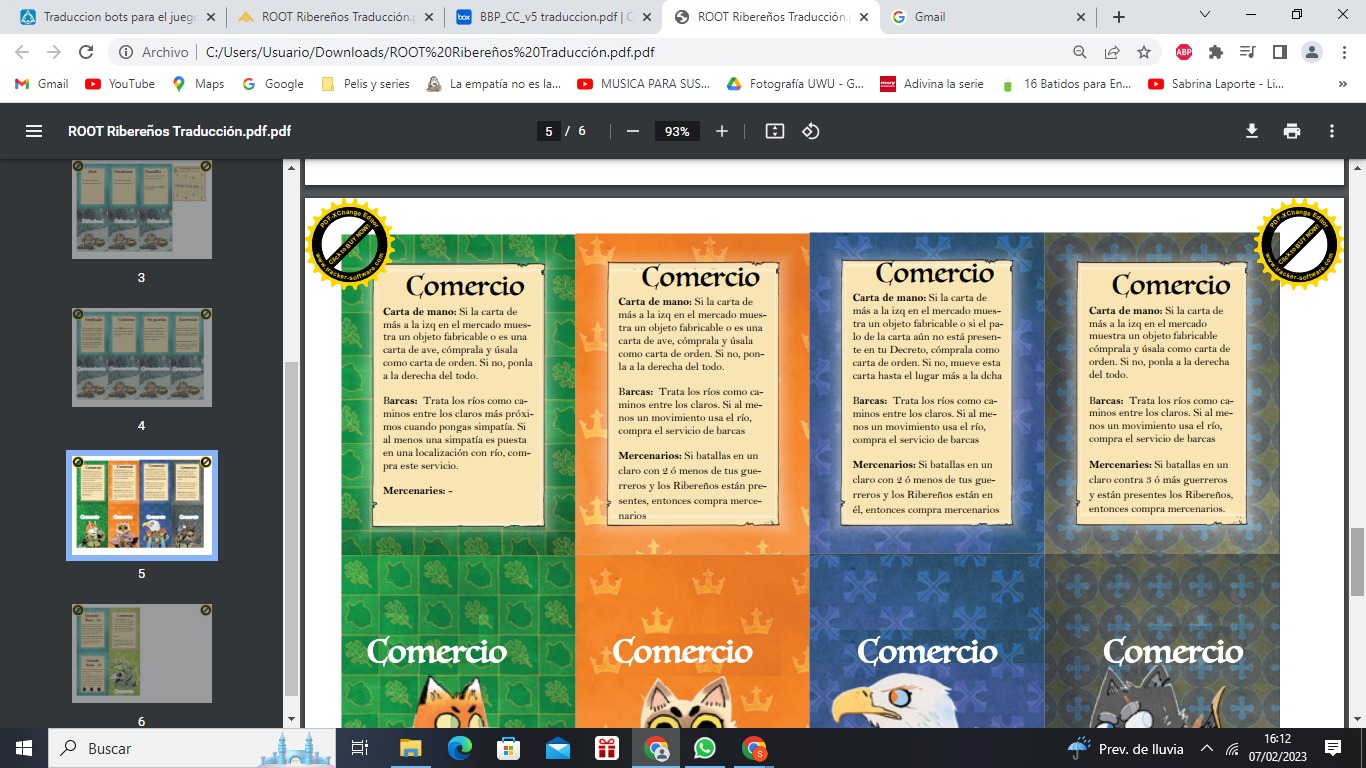Click the thumbnail sidebar scrollbar
Image resolution: width=1366 pixels, height=768 pixels.
292,528
